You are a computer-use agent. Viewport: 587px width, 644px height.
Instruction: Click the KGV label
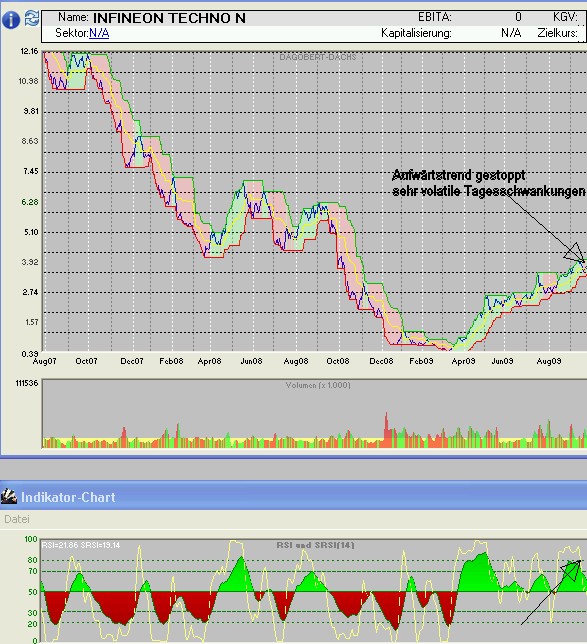(x=565, y=17)
